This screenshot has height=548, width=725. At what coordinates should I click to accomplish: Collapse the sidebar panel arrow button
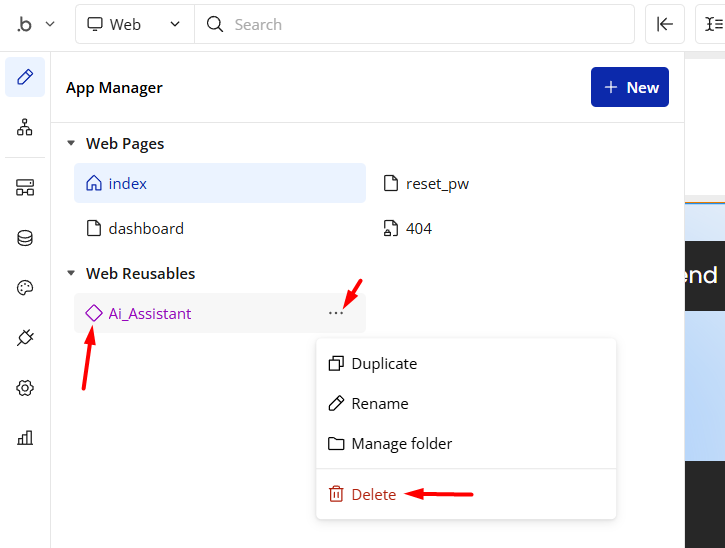(x=664, y=24)
